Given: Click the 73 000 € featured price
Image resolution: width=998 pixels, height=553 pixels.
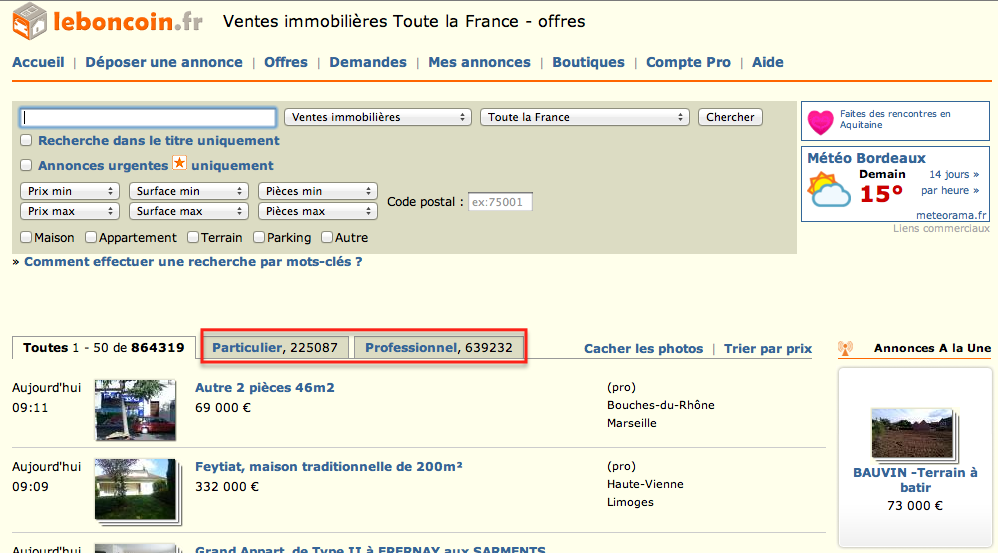Looking at the screenshot, I should tap(915, 506).
